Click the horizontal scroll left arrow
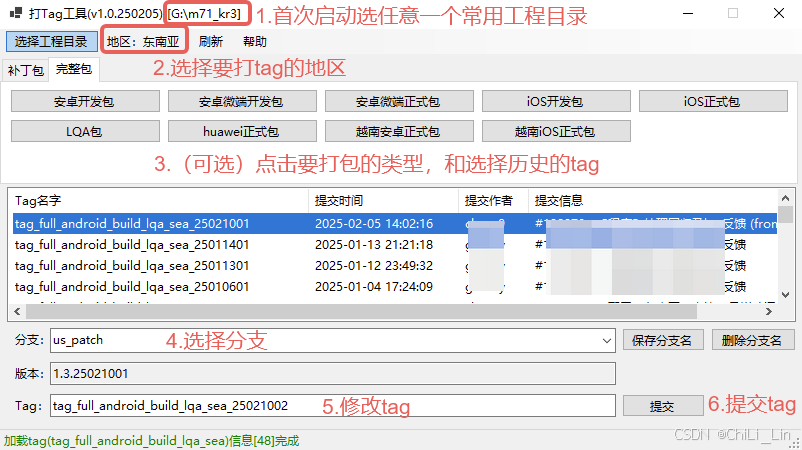802x450 pixels. coord(17,311)
